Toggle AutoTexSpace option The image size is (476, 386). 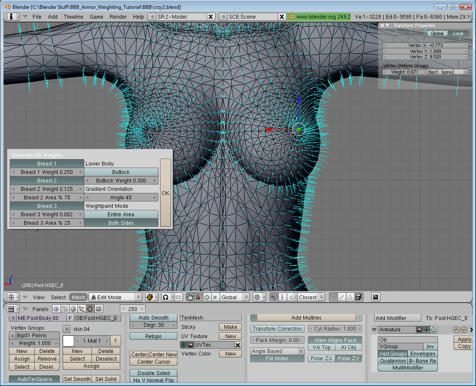pos(34,379)
